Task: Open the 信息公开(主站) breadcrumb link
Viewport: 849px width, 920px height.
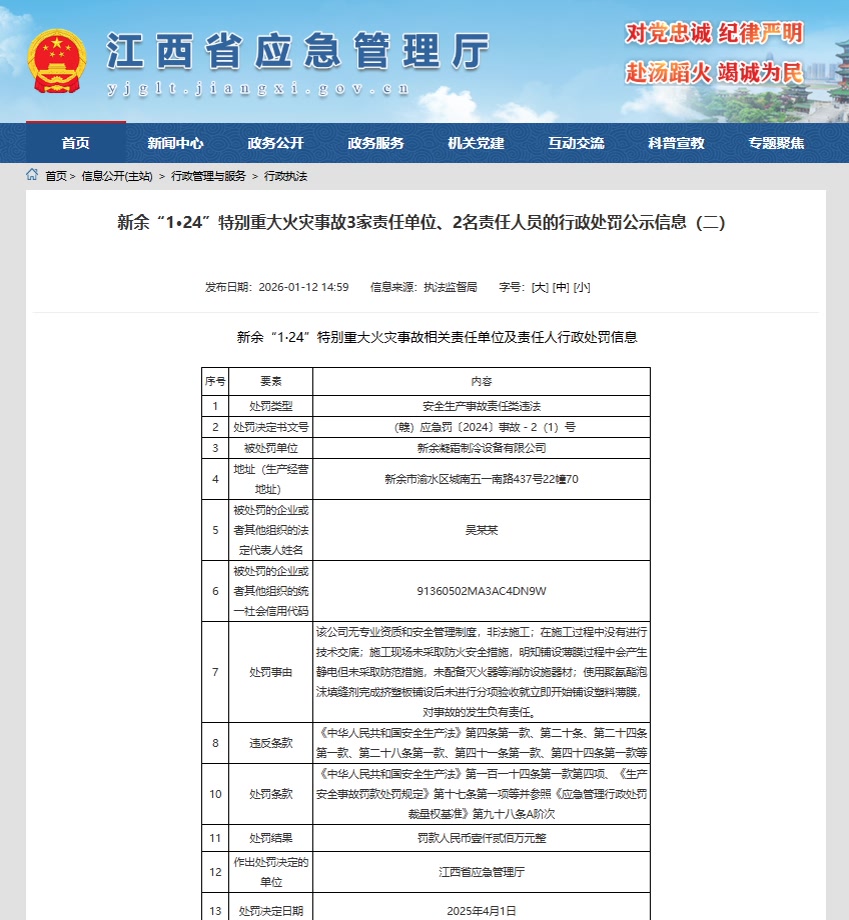Action: [117, 176]
